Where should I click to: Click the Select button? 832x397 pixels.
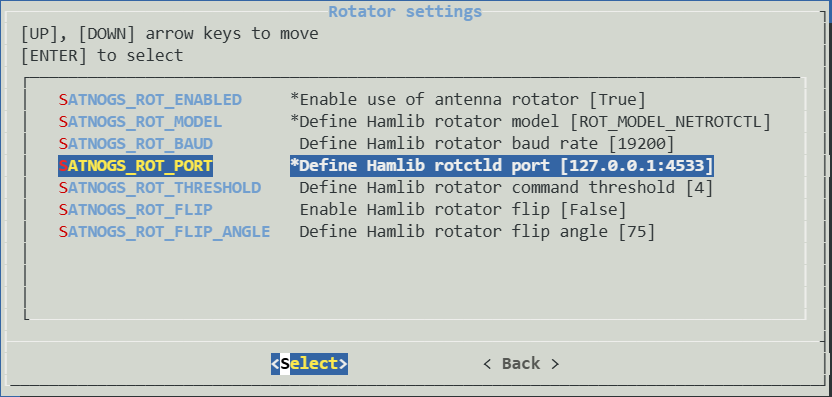309,364
